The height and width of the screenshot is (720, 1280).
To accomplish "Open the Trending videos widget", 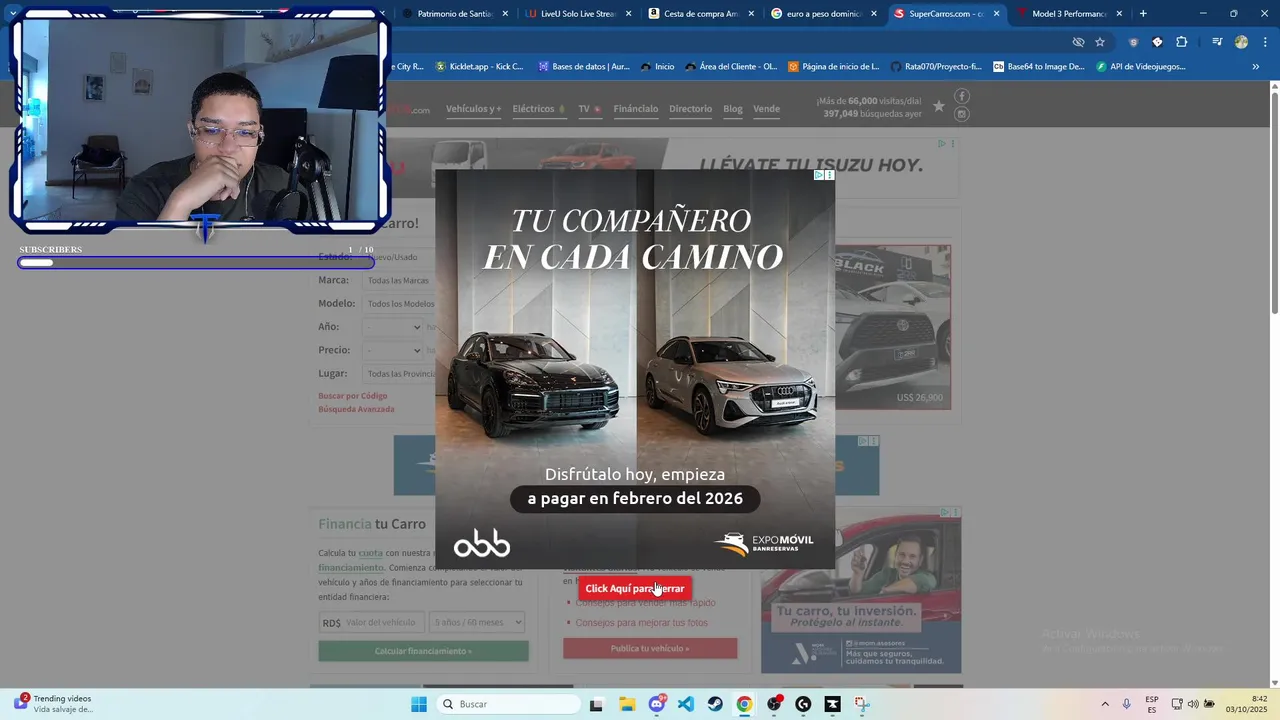I will point(54,703).
